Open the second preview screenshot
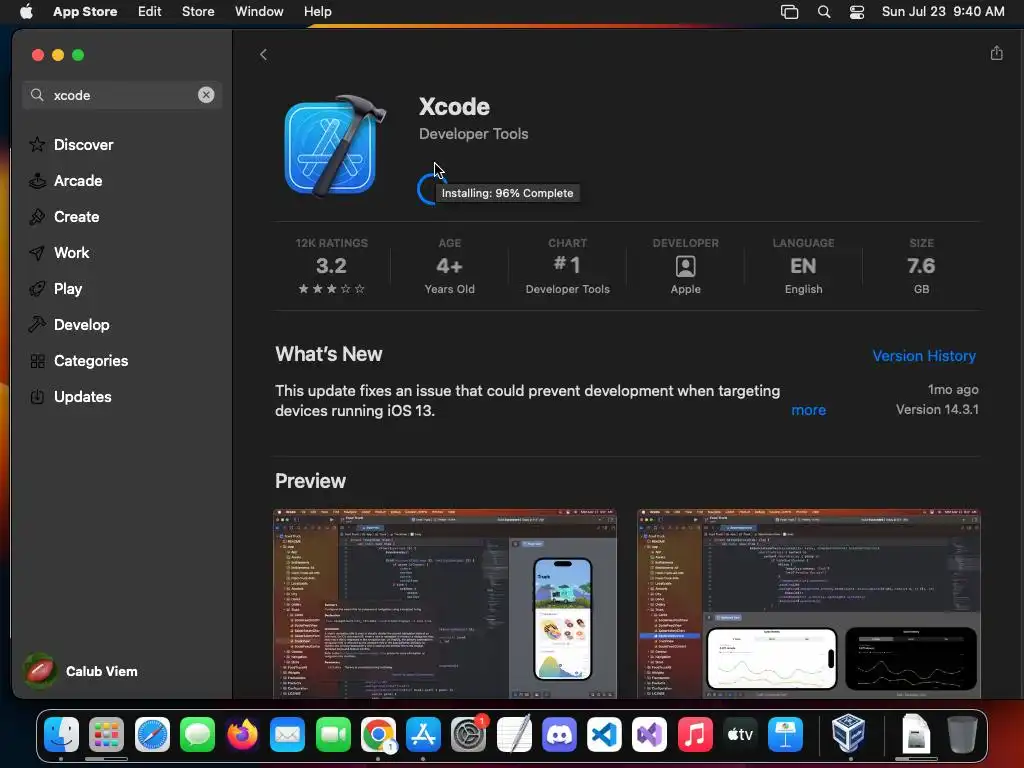The image size is (1024, 768). 808,604
